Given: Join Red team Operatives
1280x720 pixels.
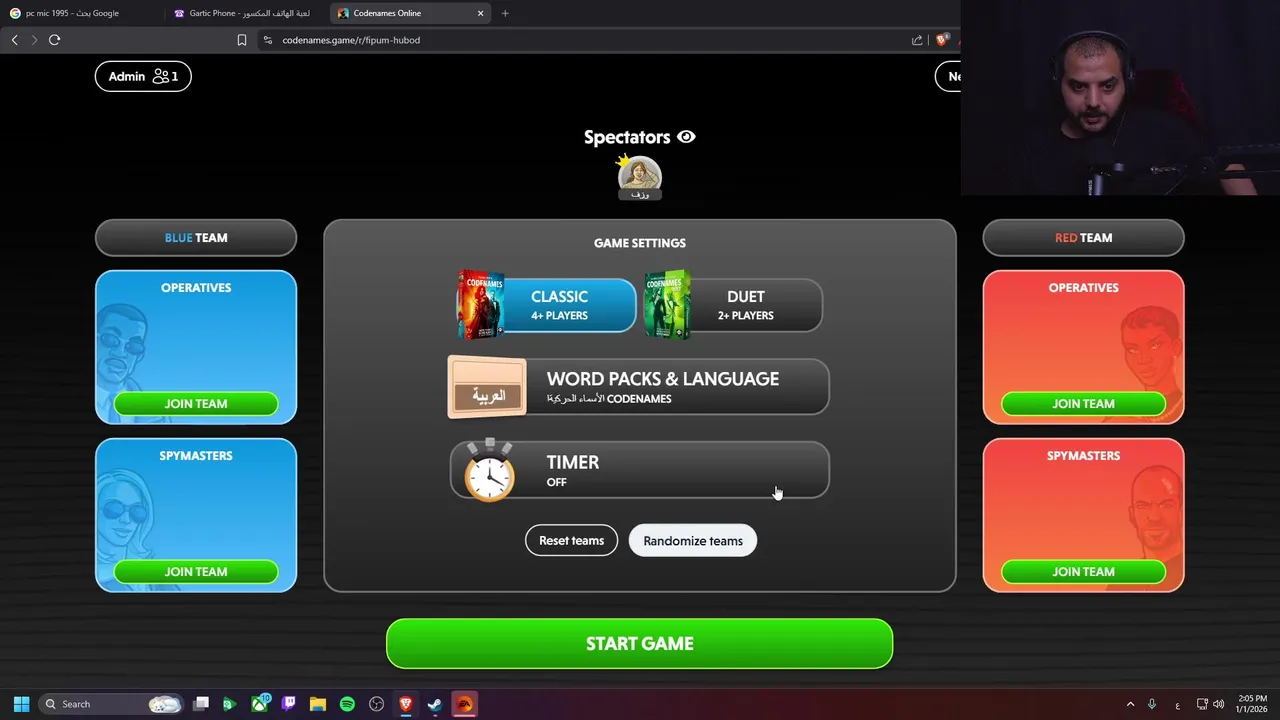Looking at the screenshot, I should coord(1083,404).
